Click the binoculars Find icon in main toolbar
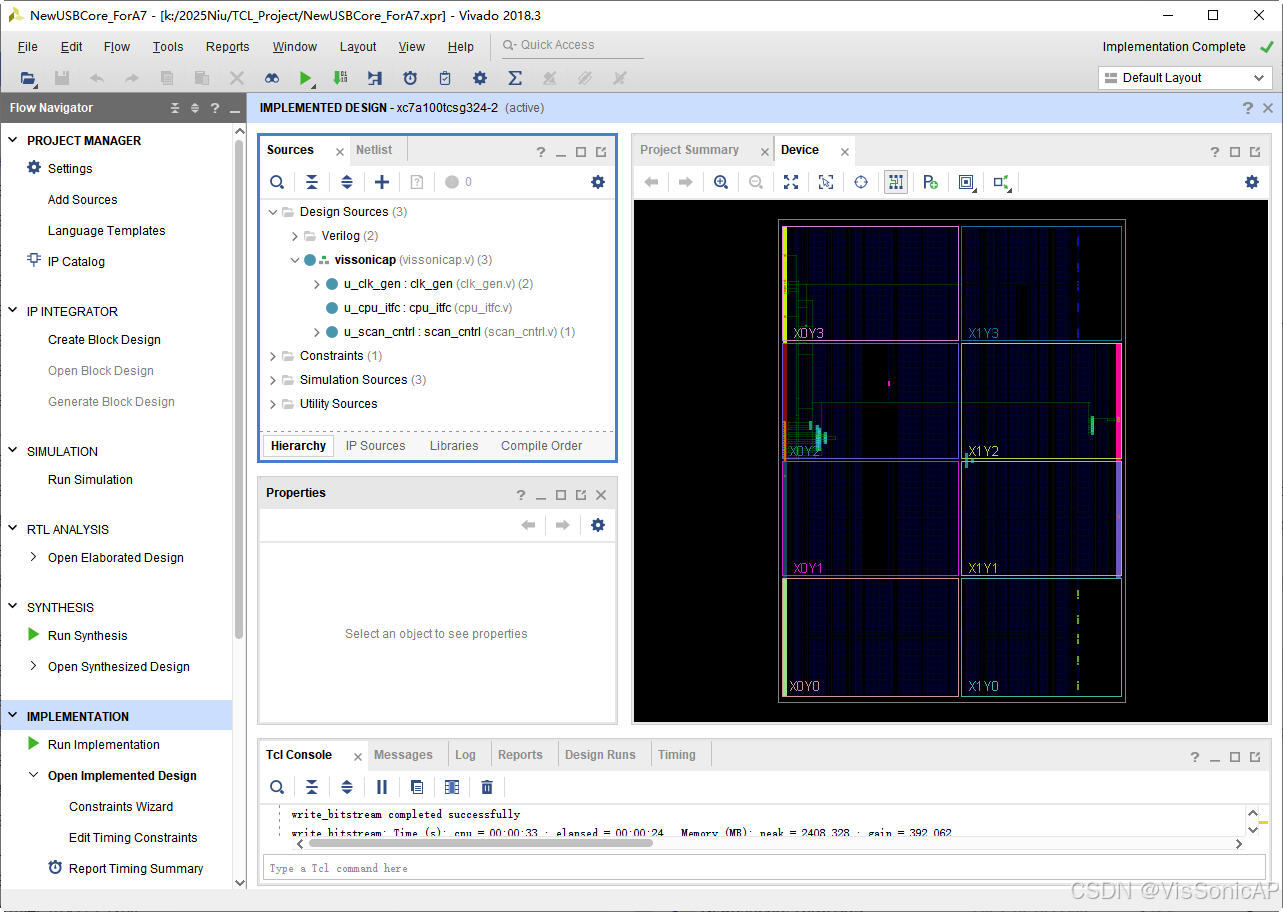Viewport: 1283px width, 912px height. pos(272,78)
